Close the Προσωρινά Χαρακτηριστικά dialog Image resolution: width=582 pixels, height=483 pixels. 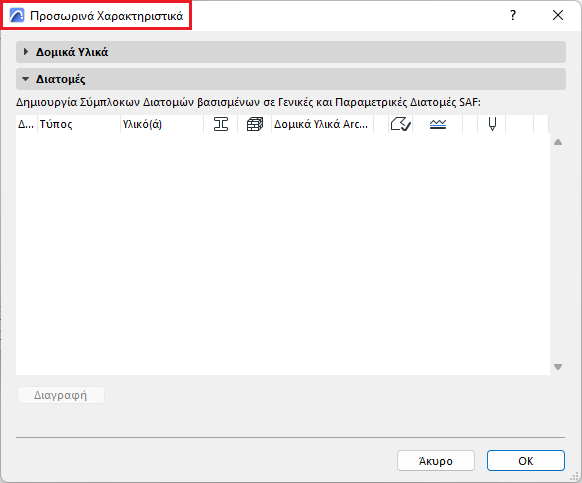558,15
